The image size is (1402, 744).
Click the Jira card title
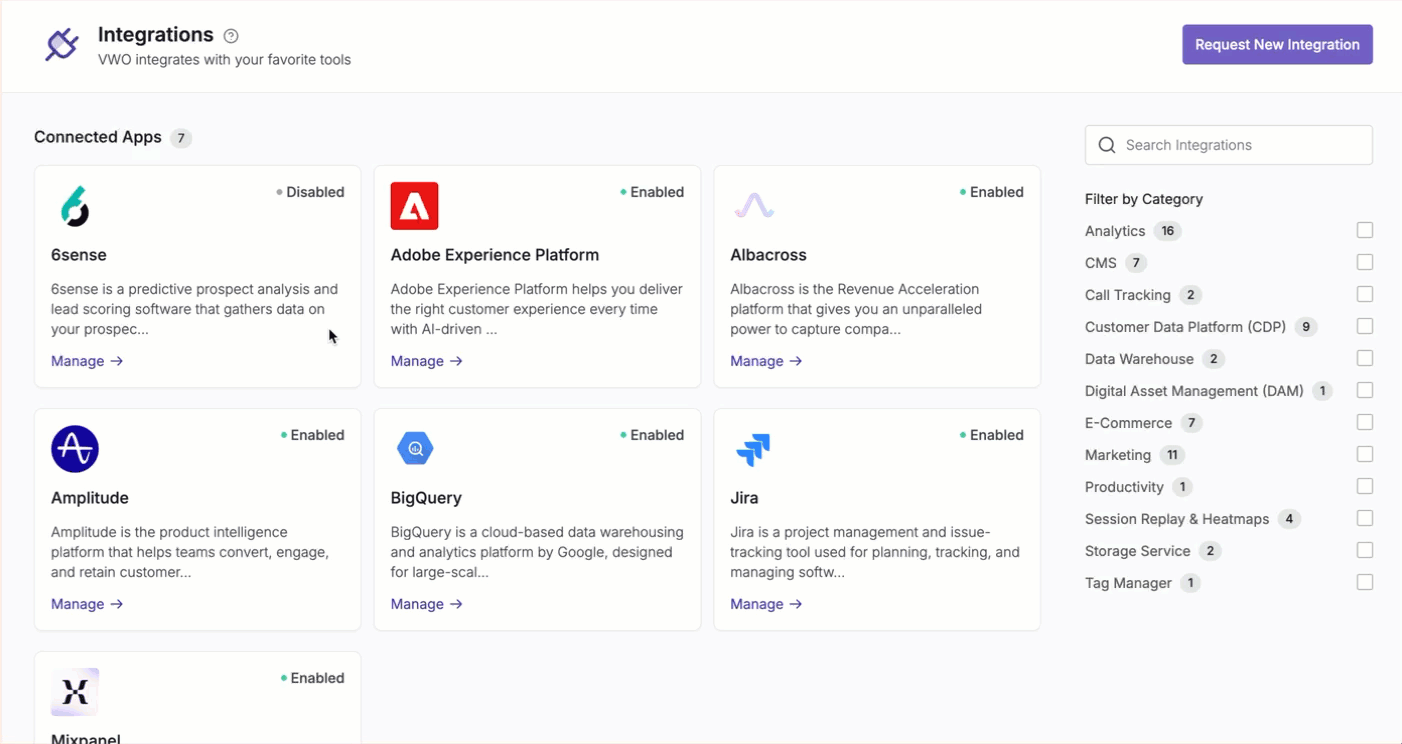tap(744, 498)
